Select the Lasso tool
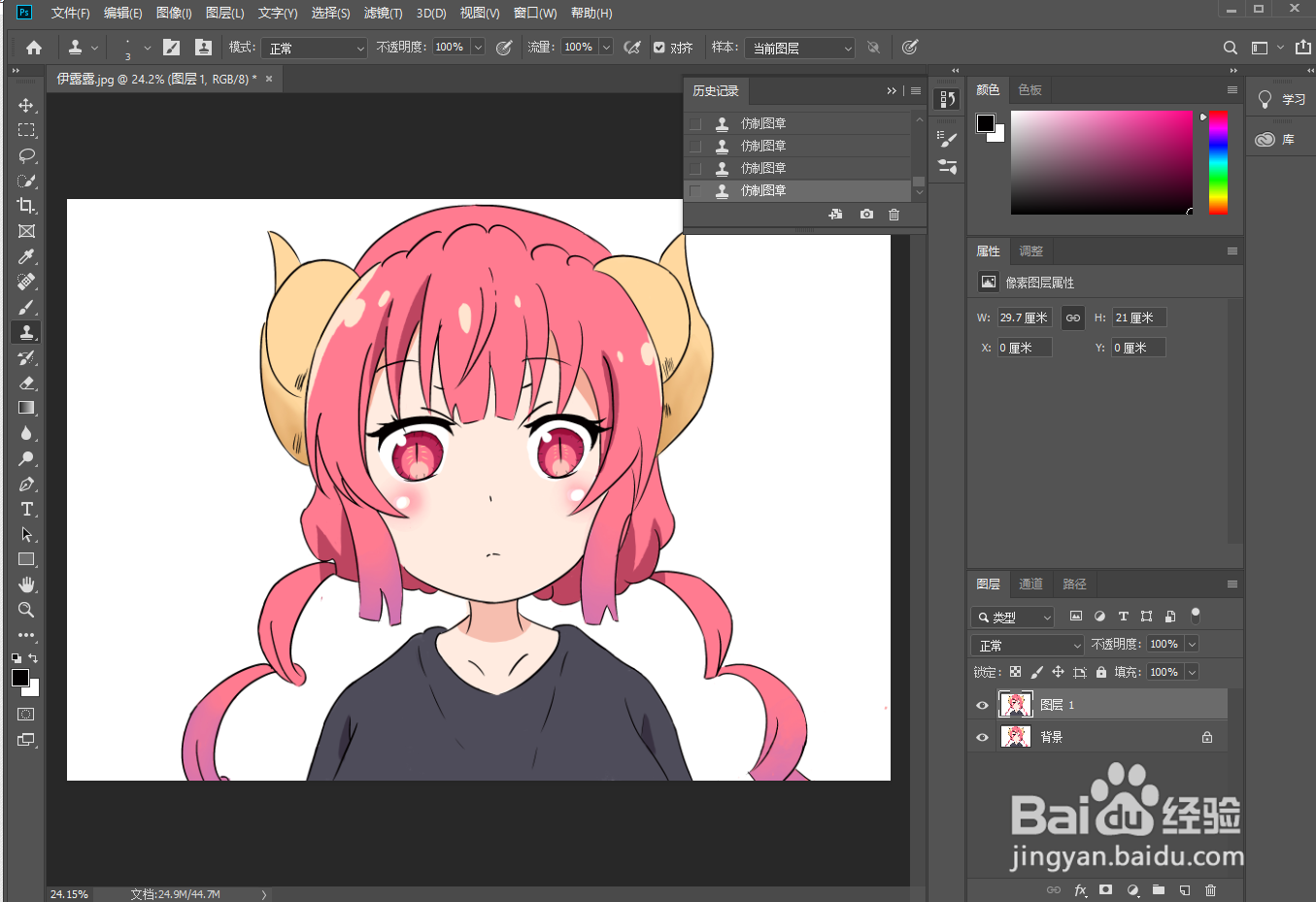The width and height of the screenshot is (1316, 902). coord(26,155)
